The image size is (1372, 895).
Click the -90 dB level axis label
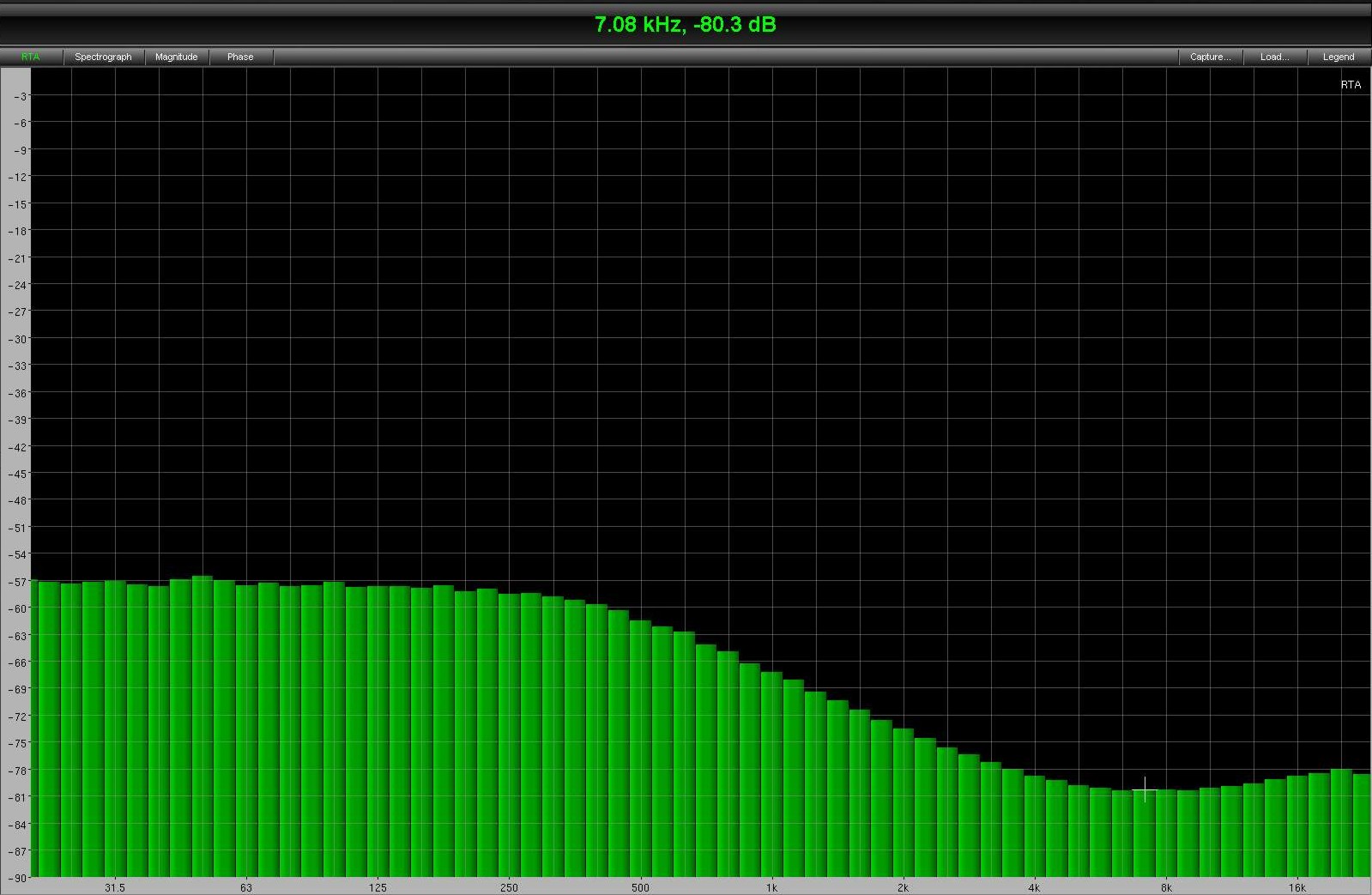click(x=18, y=878)
